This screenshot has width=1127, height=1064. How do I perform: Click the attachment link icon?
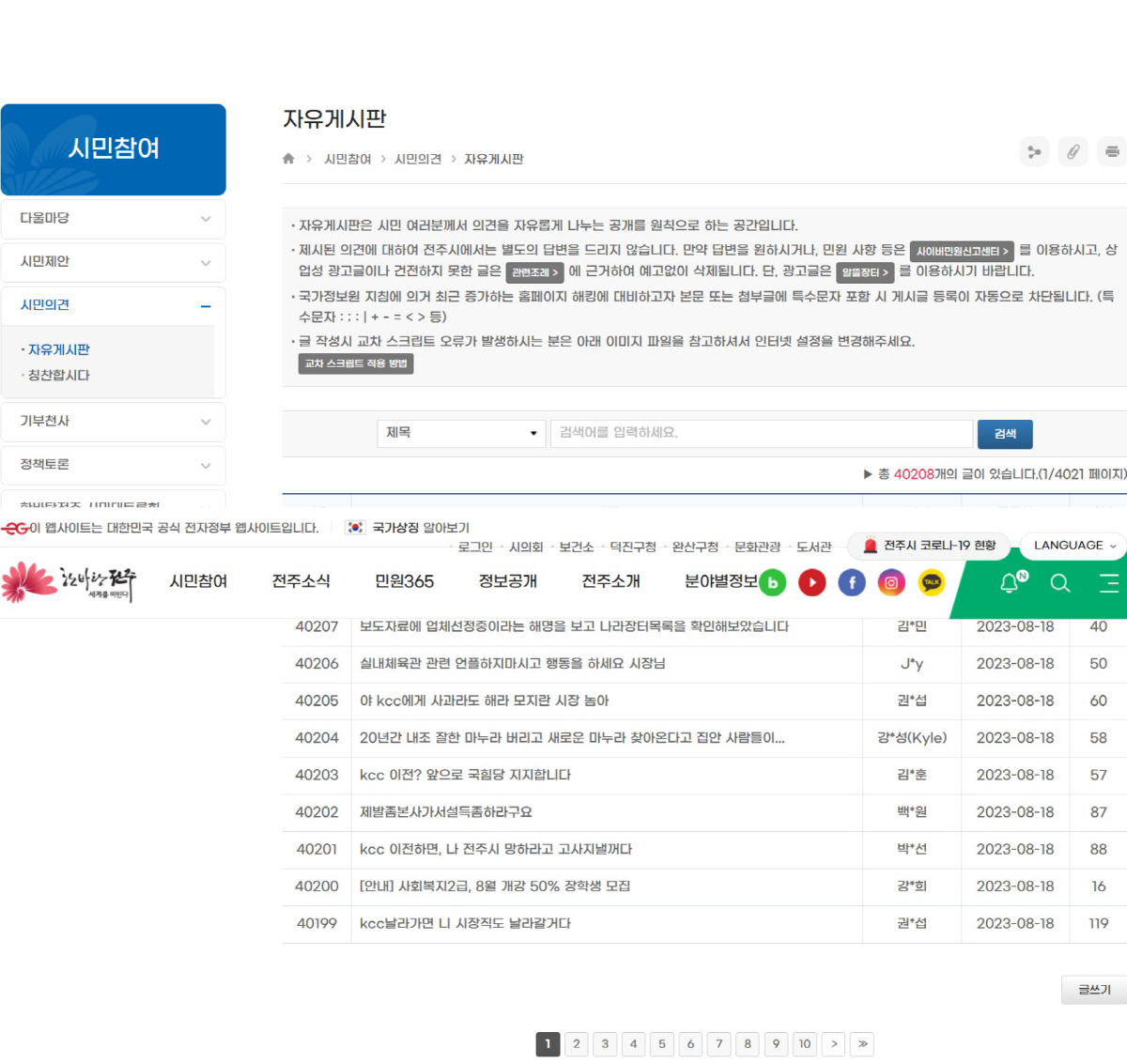click(x=1073, y=151)
